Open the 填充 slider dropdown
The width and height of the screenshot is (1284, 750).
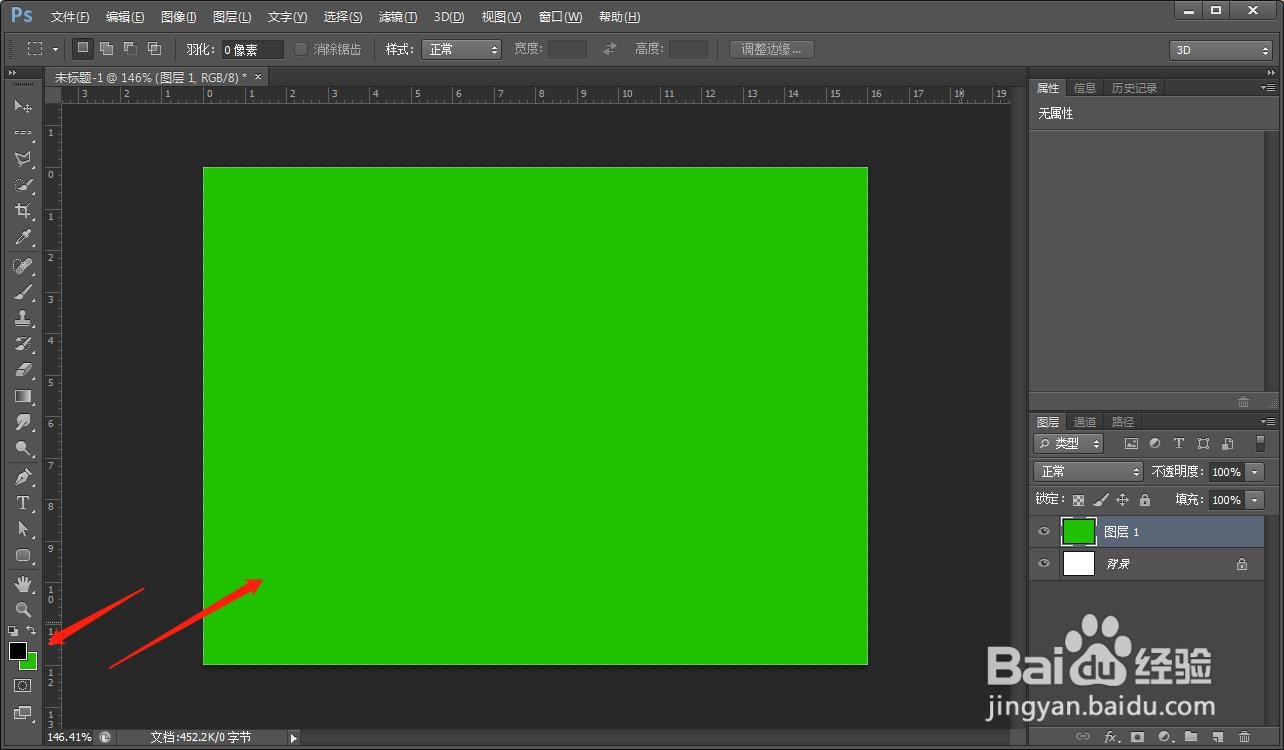pos(1255,500)
